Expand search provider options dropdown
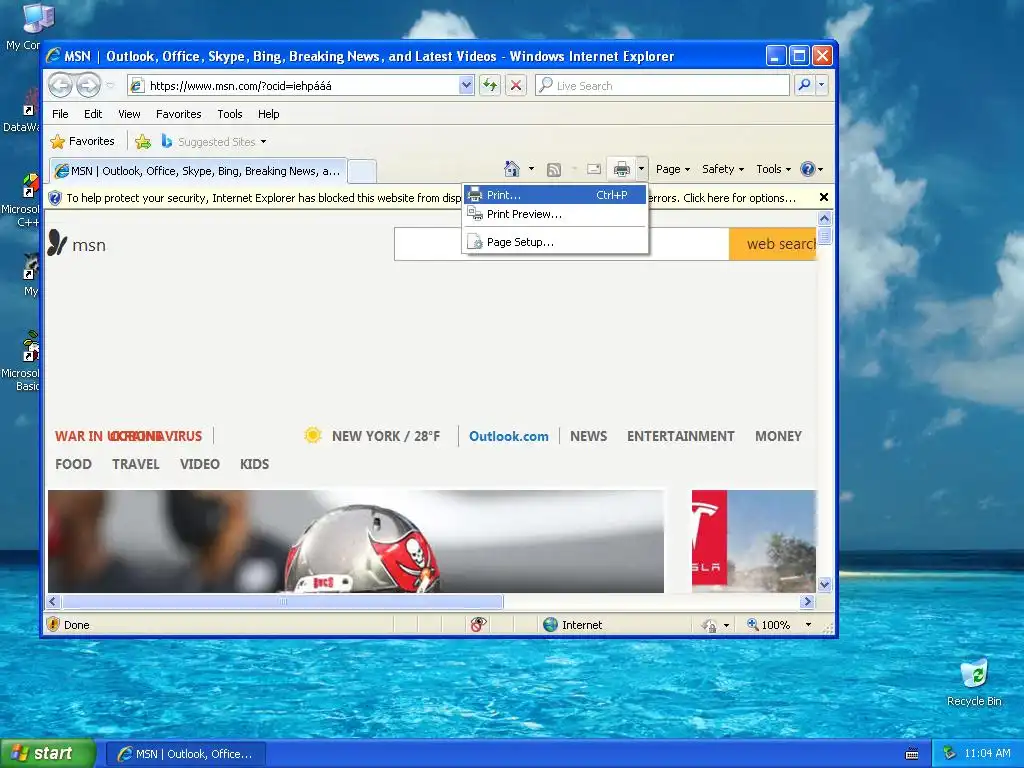Image resolution: width=1024 pixels, height=768 pixels. (822, 85)
